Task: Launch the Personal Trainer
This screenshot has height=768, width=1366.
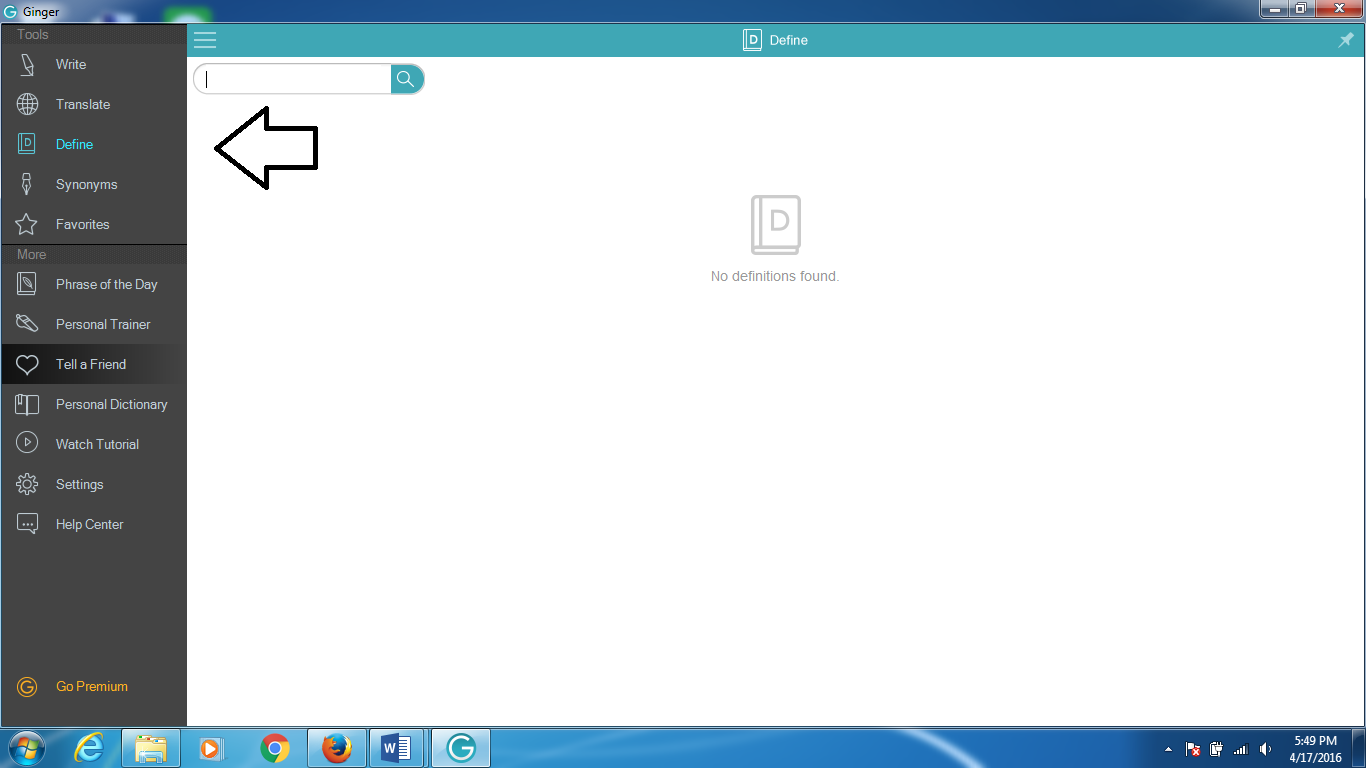Action: (103, 324)
